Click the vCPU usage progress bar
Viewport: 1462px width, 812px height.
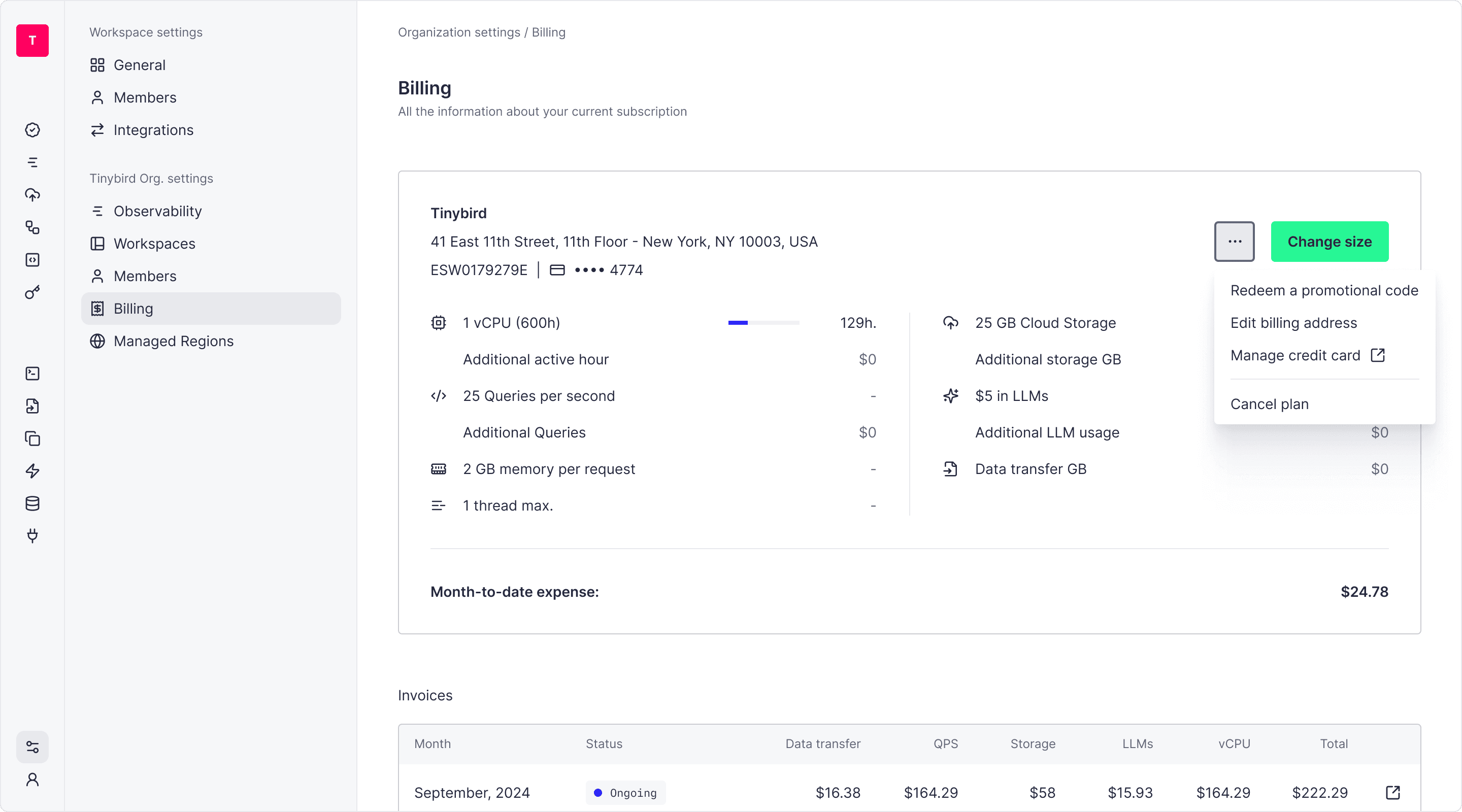[x=763, y=323]
